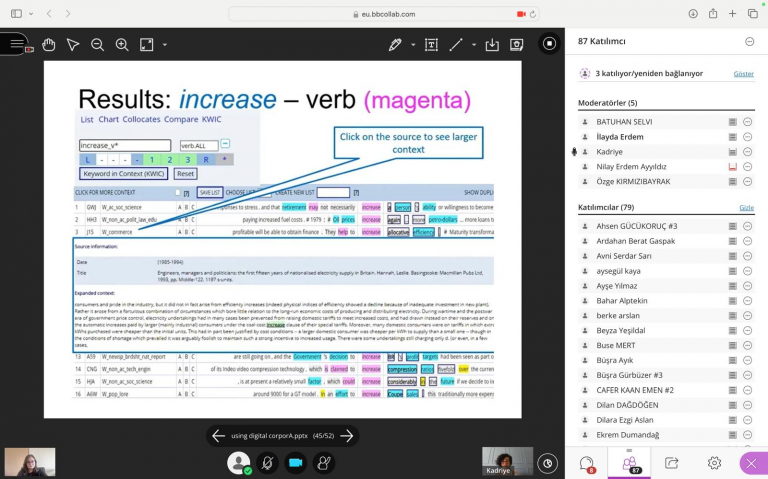Open the attendees panel tab
Viewport: 768px width, 479px height.
629,463
